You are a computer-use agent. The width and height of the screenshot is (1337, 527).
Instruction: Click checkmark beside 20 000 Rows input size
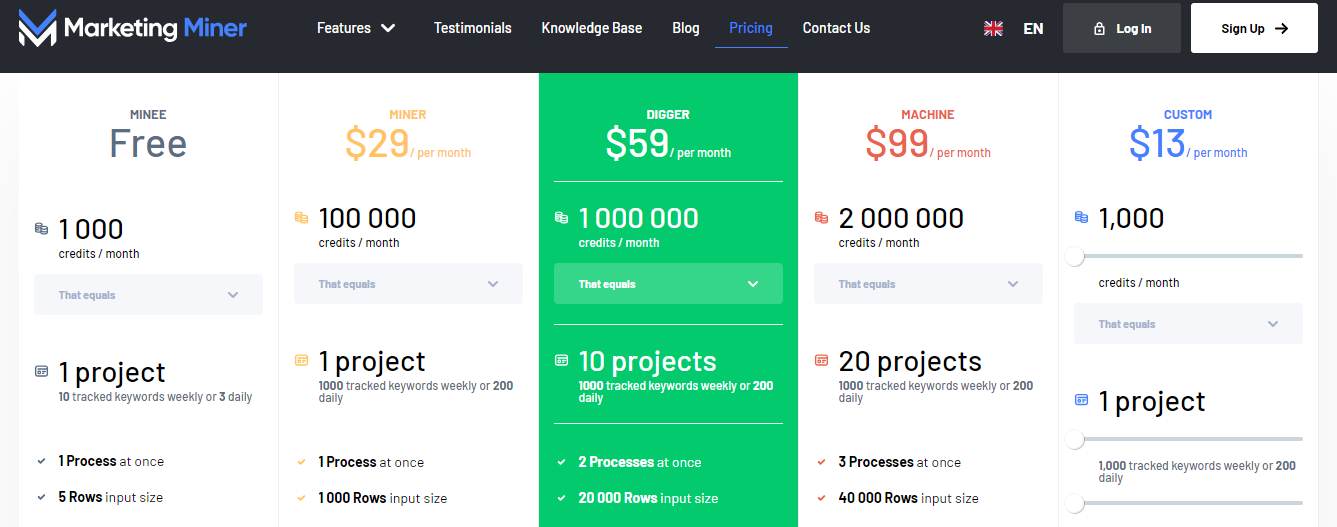coord(561,498)
